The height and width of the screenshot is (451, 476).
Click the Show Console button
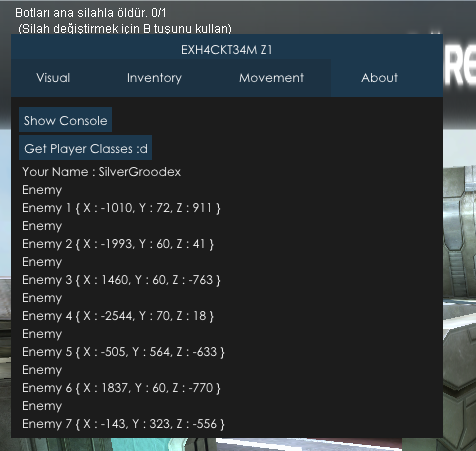click(65, 120)
